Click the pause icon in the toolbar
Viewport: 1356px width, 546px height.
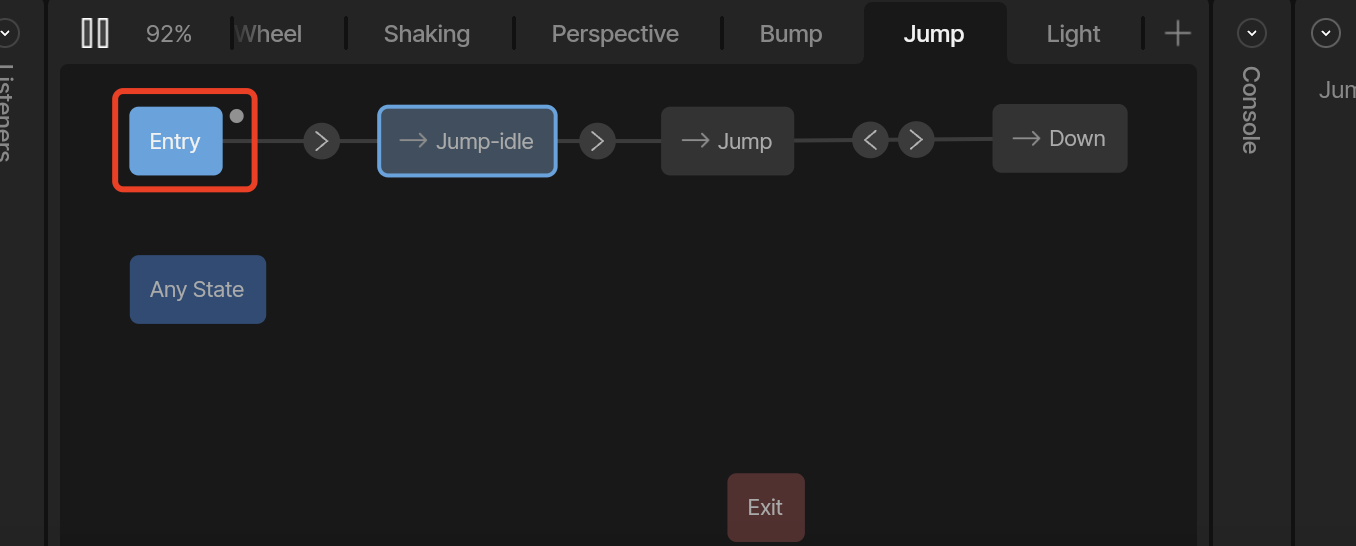(x=95, y=33)
